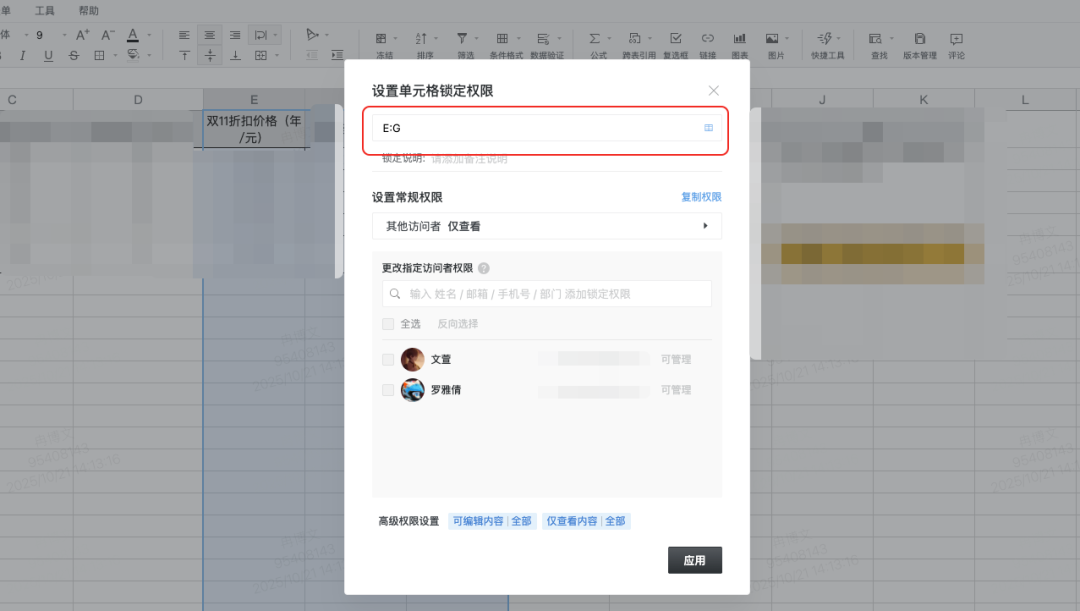The height and width of the screenshot is (611, 1080).
Task: Click the 复制权限 link
Action: pos(701,197)
